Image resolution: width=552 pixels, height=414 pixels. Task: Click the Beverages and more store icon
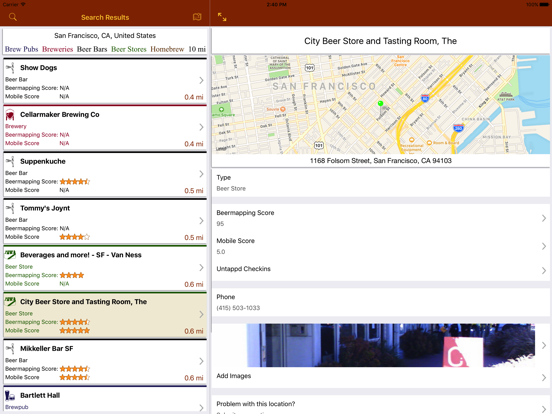(x=10, y=254)
